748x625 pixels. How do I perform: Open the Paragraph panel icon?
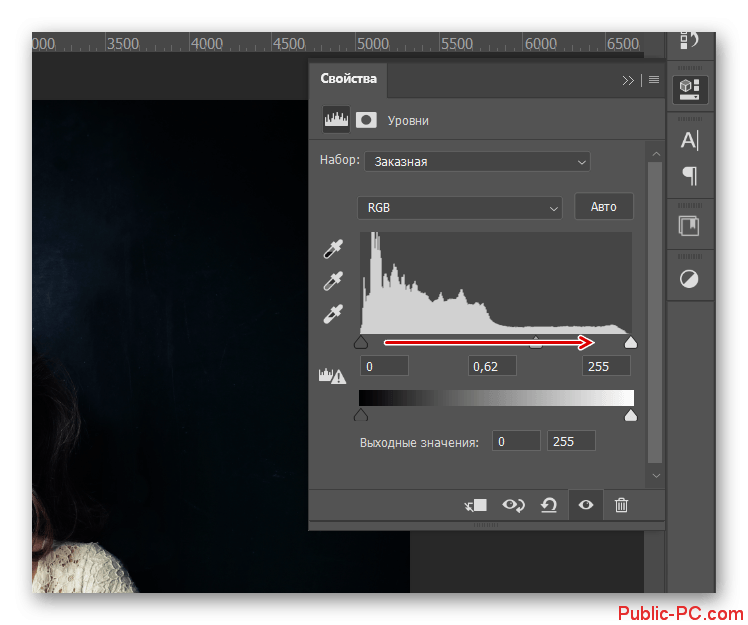(x=690, y=176)
